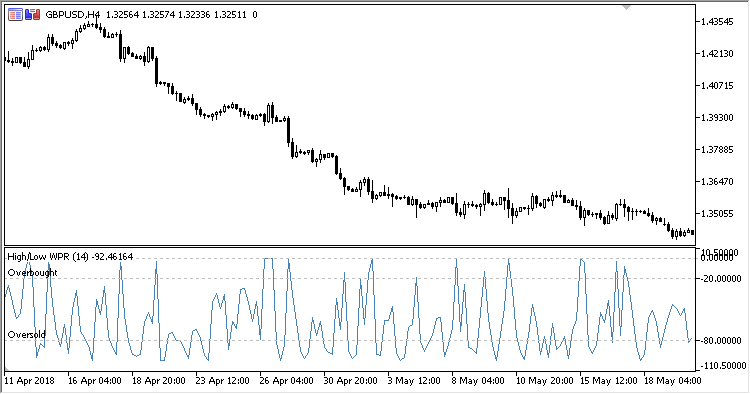750x394 pixels.
Task: Click the 26 Apr 04:00 time label
Action: pos(287,381)
